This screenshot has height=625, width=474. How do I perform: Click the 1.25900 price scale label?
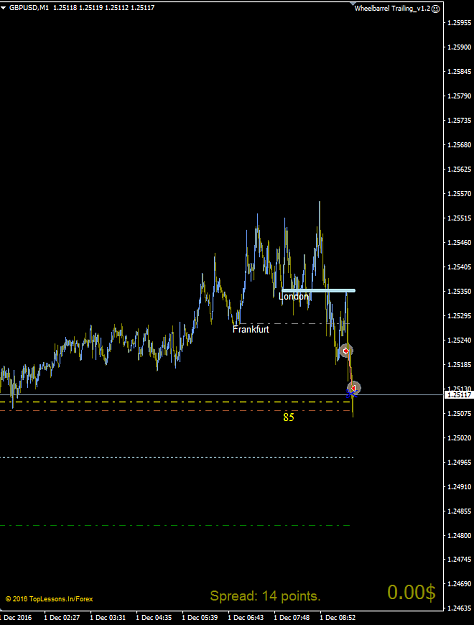(459, 47)
